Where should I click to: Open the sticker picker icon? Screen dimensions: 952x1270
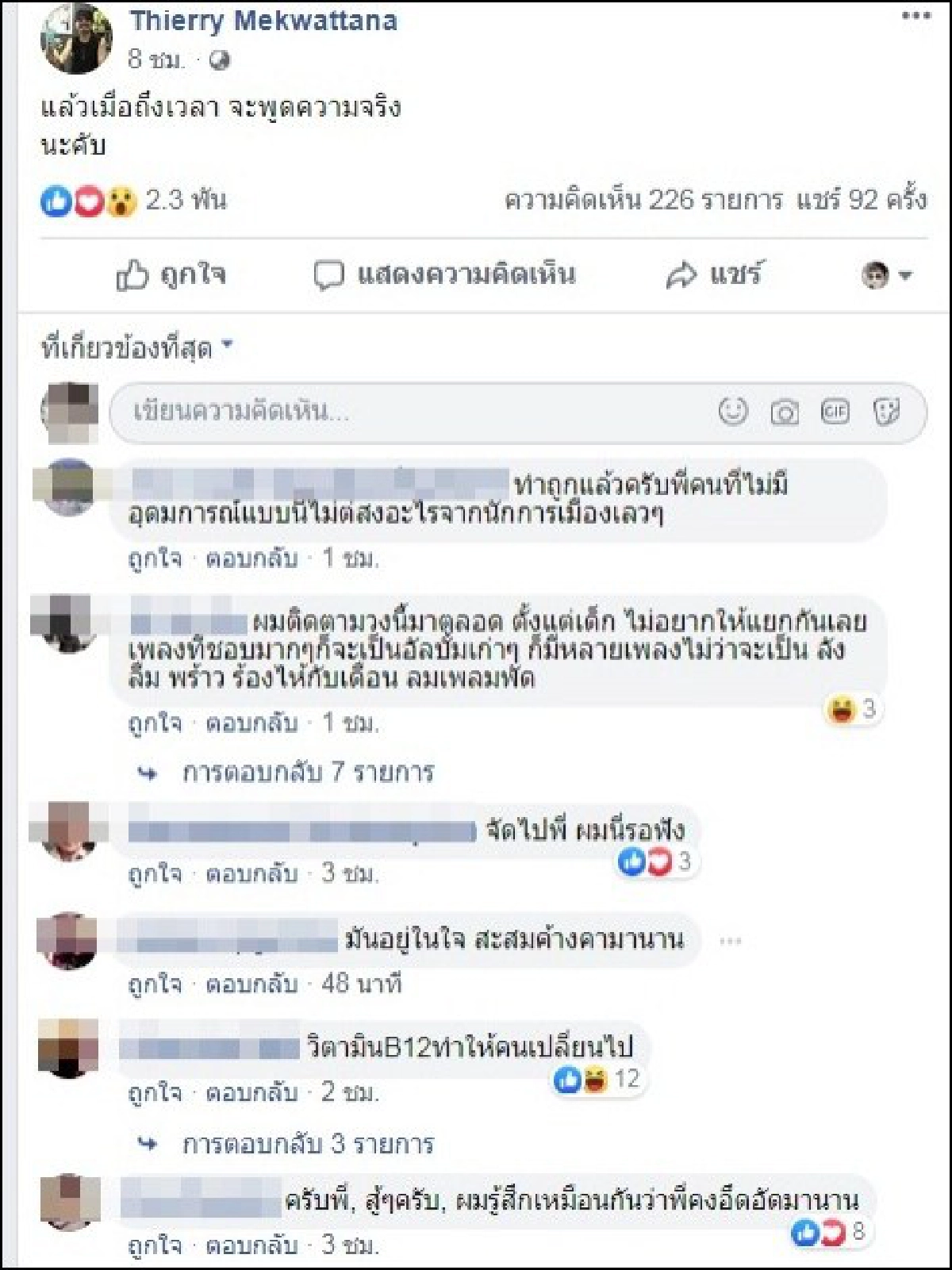[x=885, y=412]
